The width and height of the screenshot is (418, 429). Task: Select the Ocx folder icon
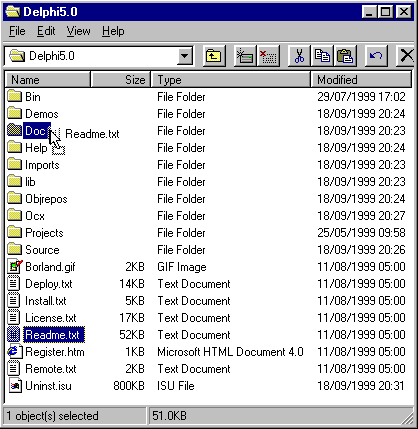tap(14, 216)
